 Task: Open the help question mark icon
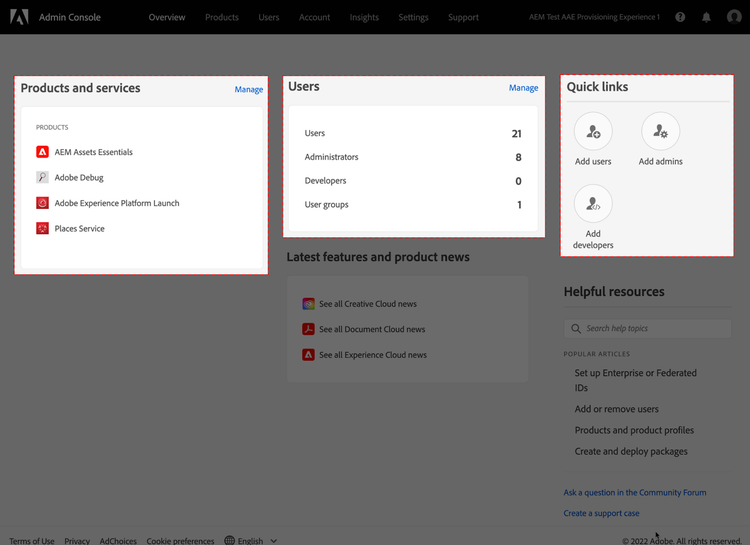click(680, 17)
